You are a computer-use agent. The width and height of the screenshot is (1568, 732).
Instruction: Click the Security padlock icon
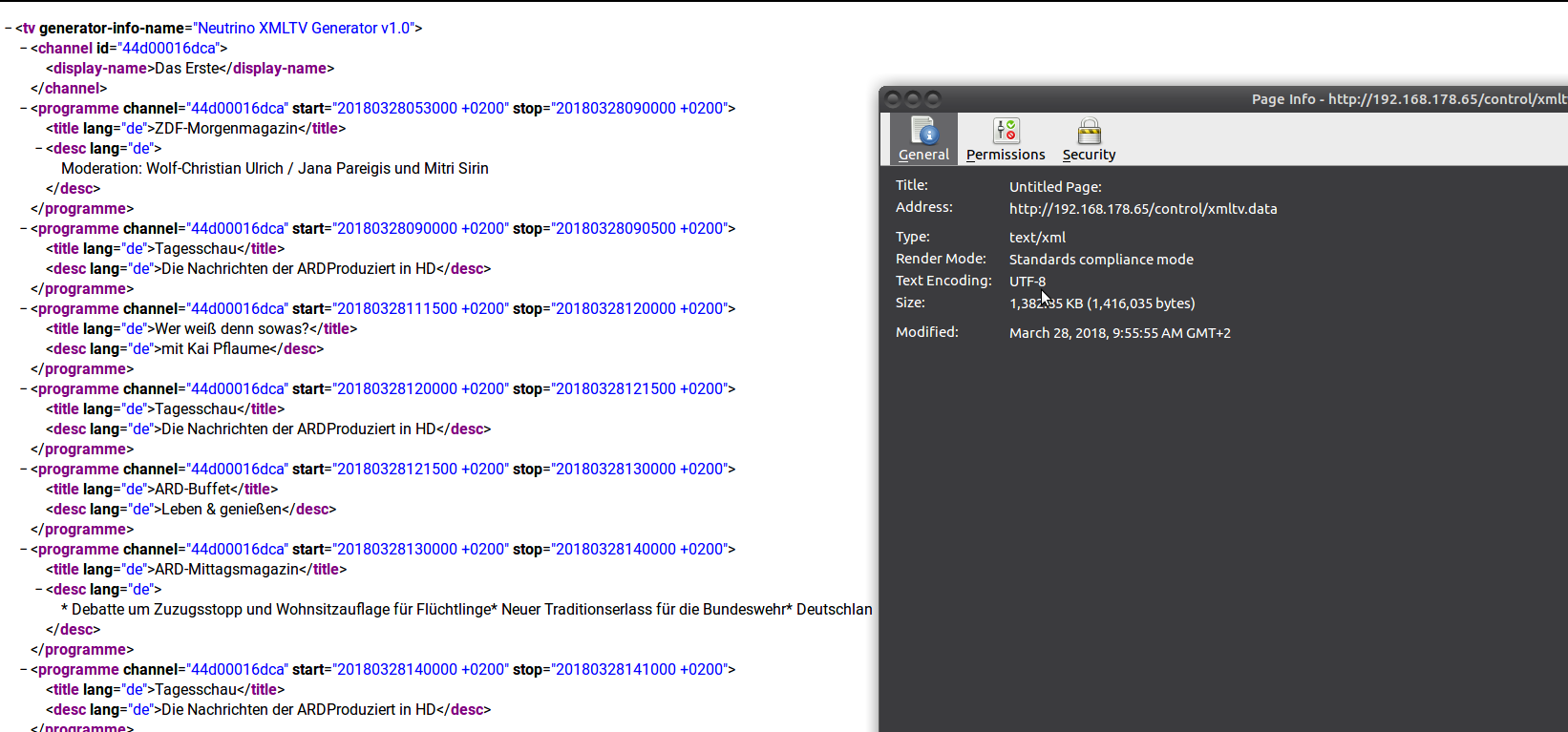coord(1089,130)
